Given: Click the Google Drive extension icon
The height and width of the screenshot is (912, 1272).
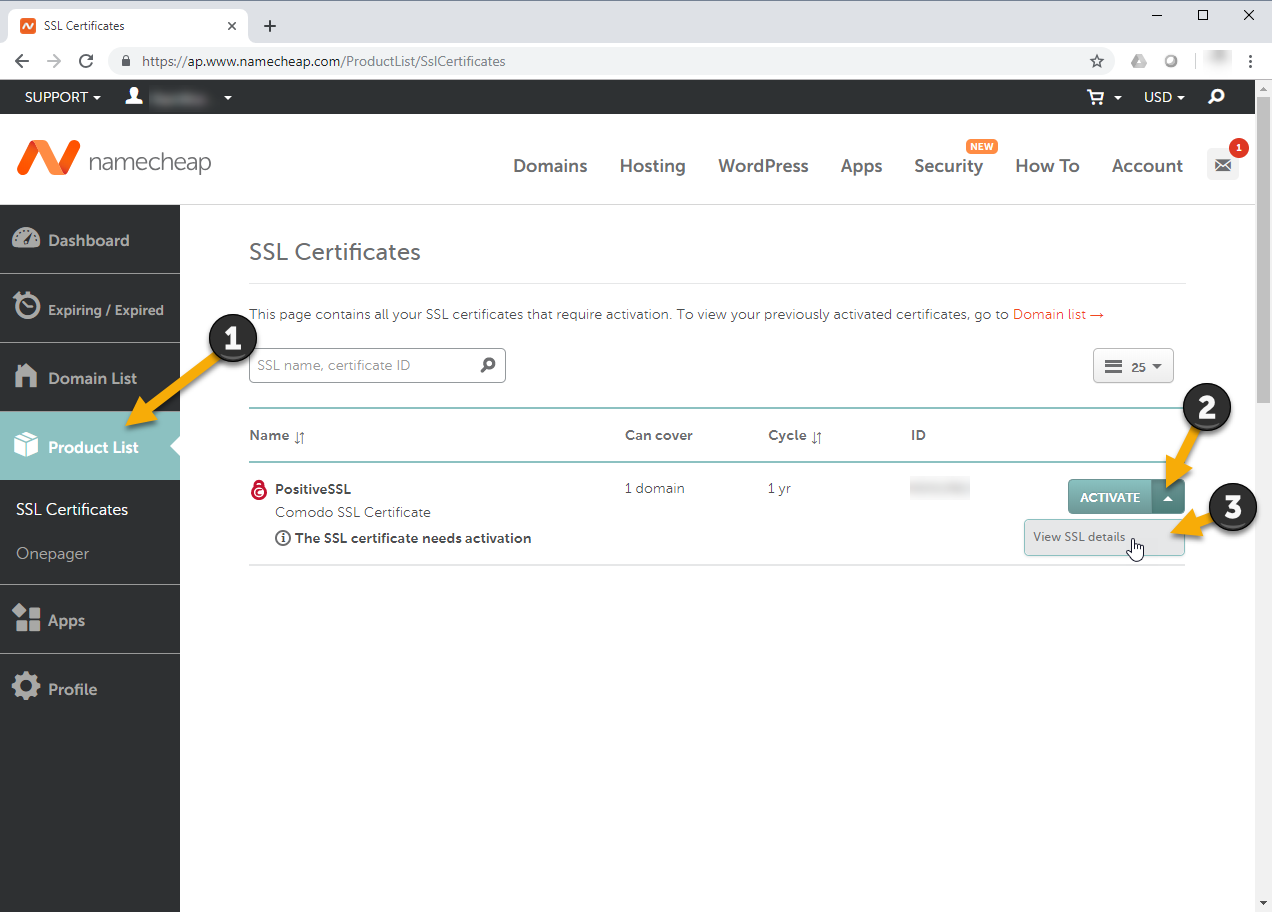Looking at the screenshot, I should [x=1139, y=61].
